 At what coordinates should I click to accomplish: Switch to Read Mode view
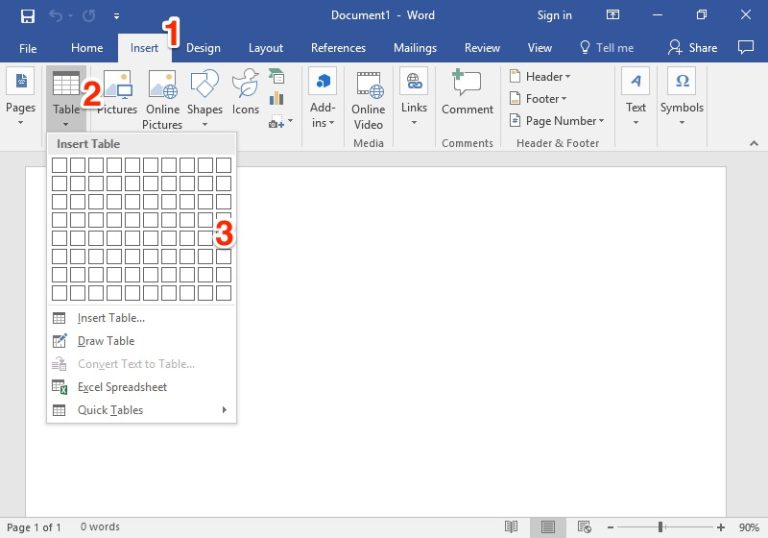pos(511,527)
